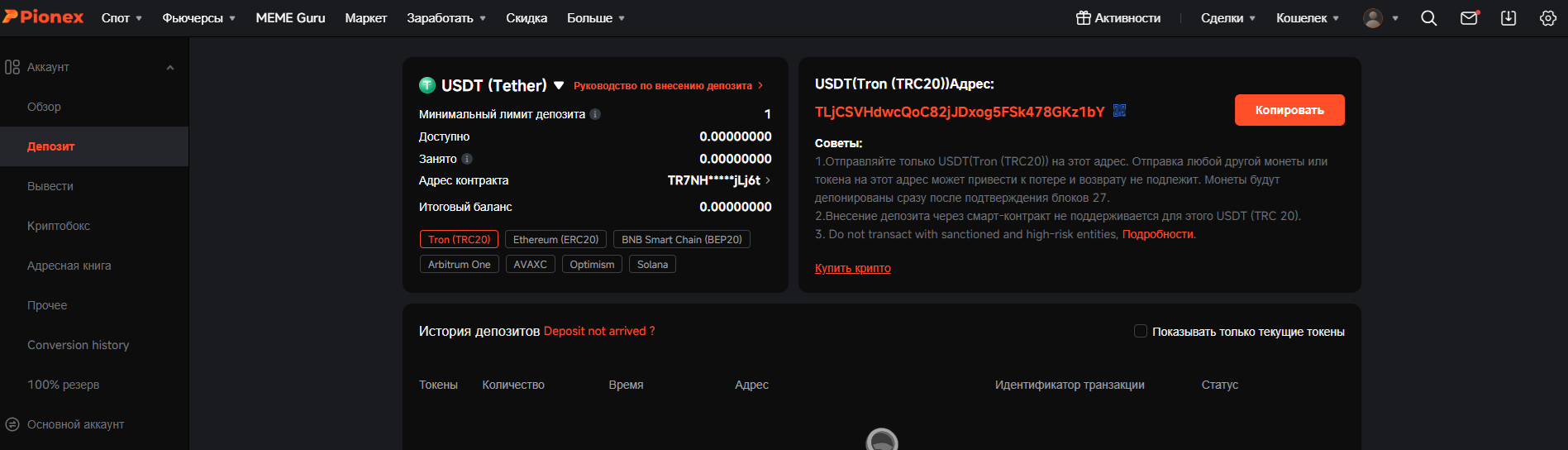Select Tron (TRC20) network
The image size is (1568, 450).
(x=459, y=239)
